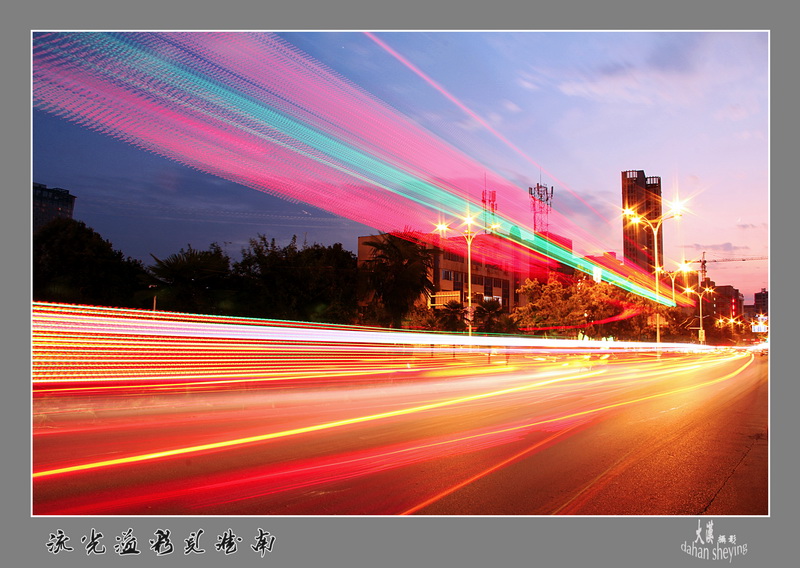Select the red and white communication tower
Screen dimensions: 800x568
(541, 205)
